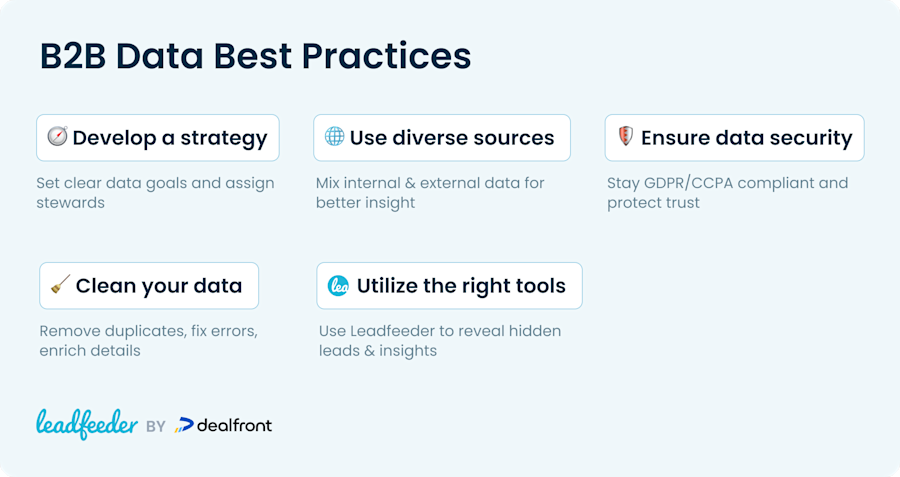Select the Ensure data security card

click(735, 138)
